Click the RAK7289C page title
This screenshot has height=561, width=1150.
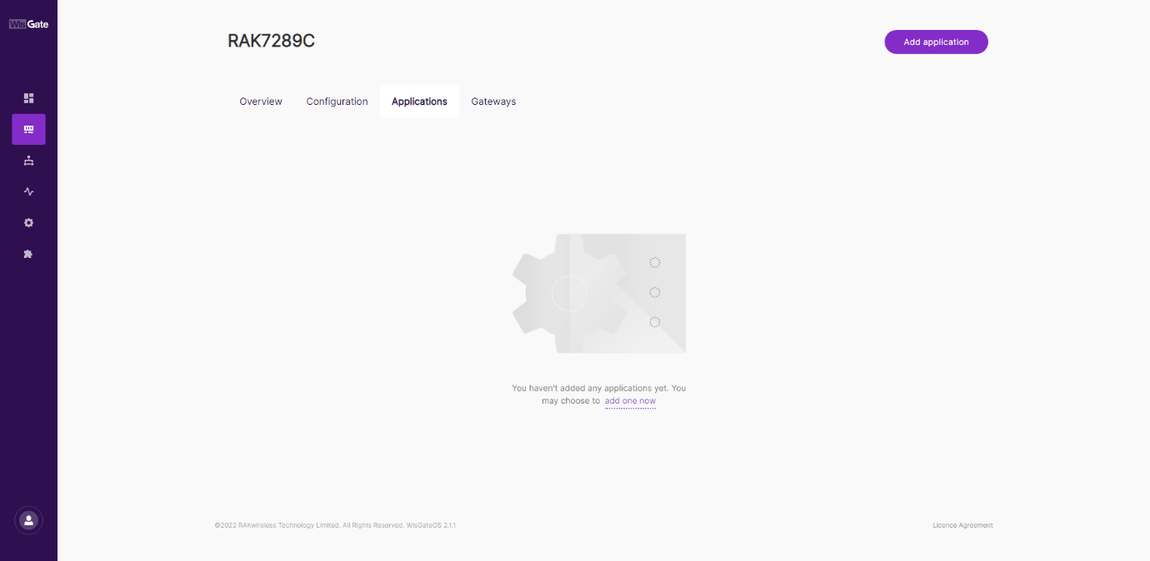271,41
